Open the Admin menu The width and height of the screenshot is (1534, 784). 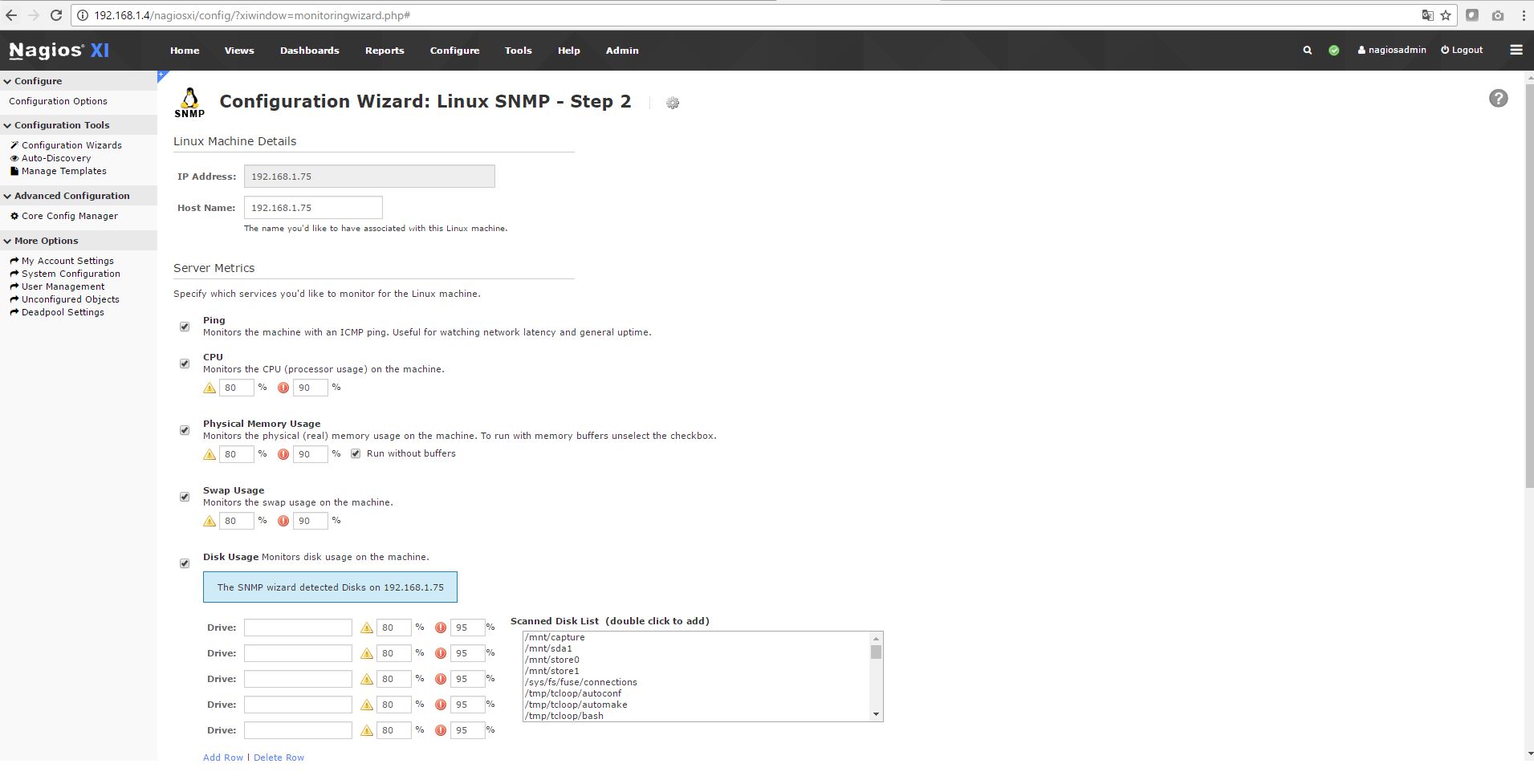621,50
